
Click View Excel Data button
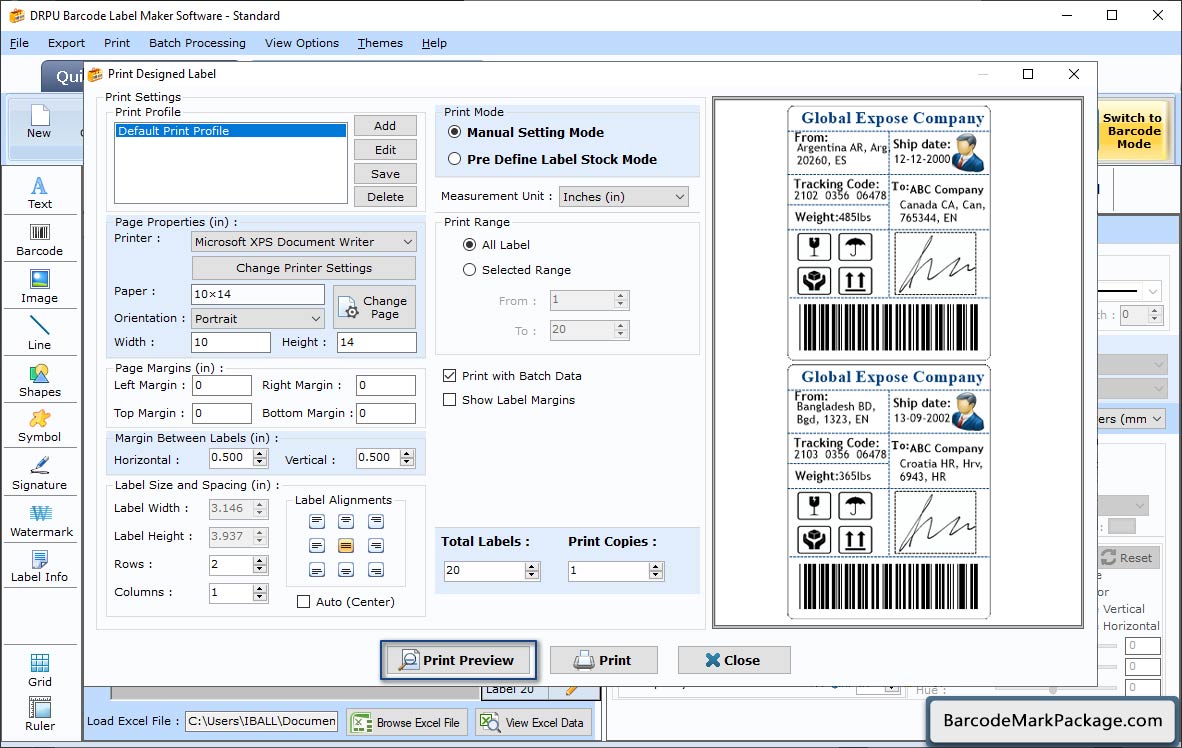point(533,722)
